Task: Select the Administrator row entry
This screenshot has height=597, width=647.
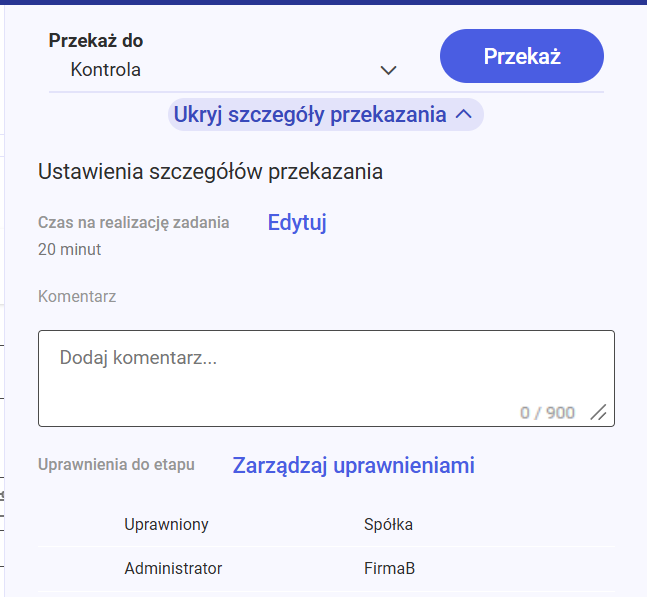Action: click(173, 568)
